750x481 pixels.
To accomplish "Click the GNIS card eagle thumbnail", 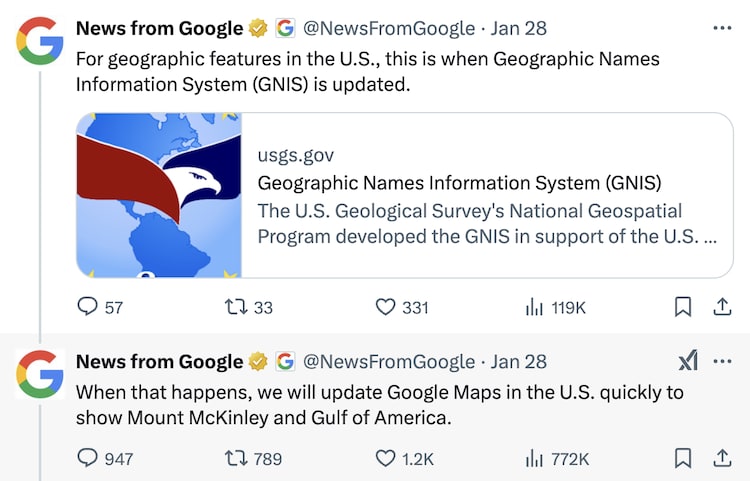I will coord(160,196).
